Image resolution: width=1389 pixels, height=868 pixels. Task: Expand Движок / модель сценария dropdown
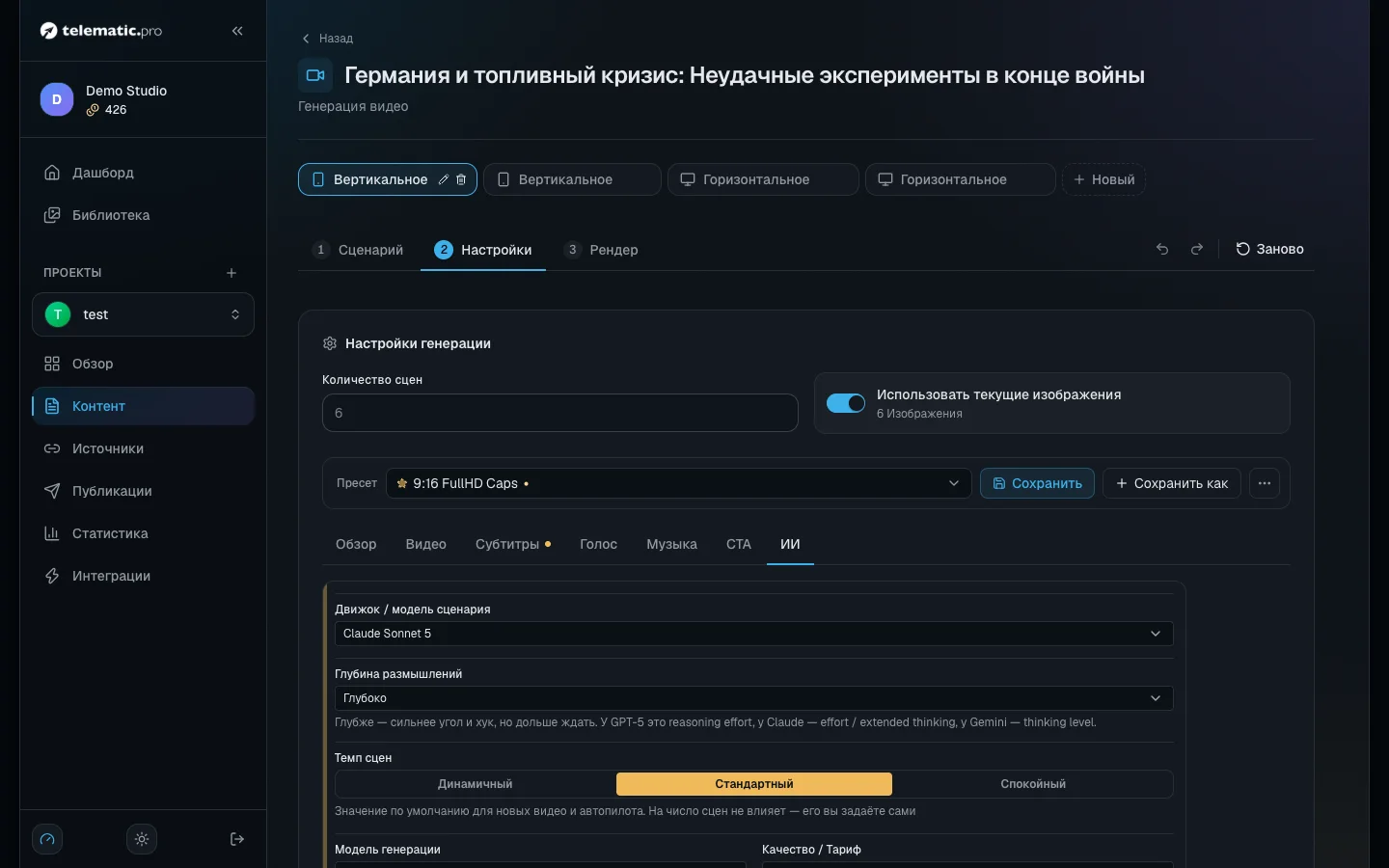(754, 634)
